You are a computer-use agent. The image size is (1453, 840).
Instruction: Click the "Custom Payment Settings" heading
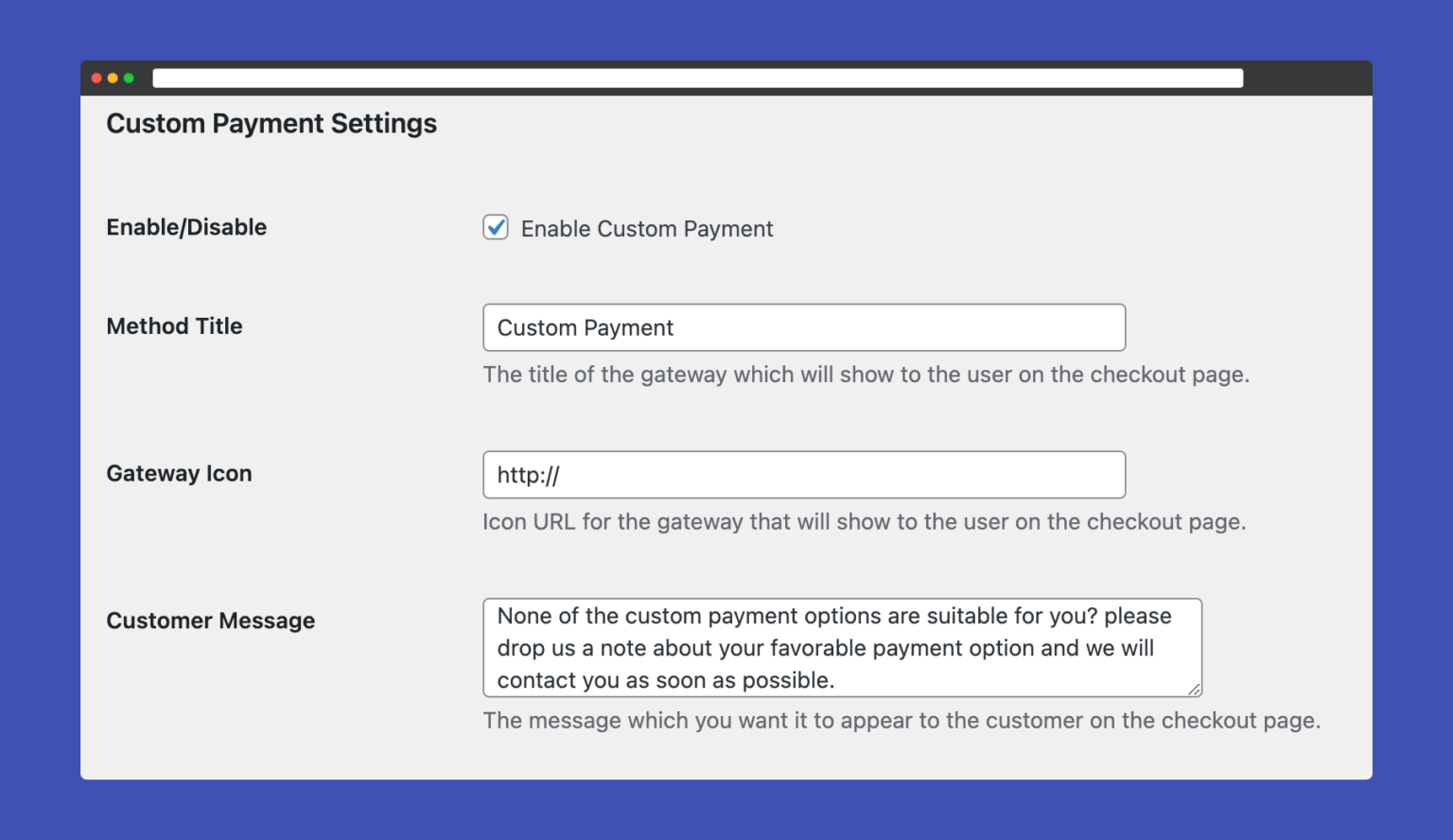tap(271, 123)
